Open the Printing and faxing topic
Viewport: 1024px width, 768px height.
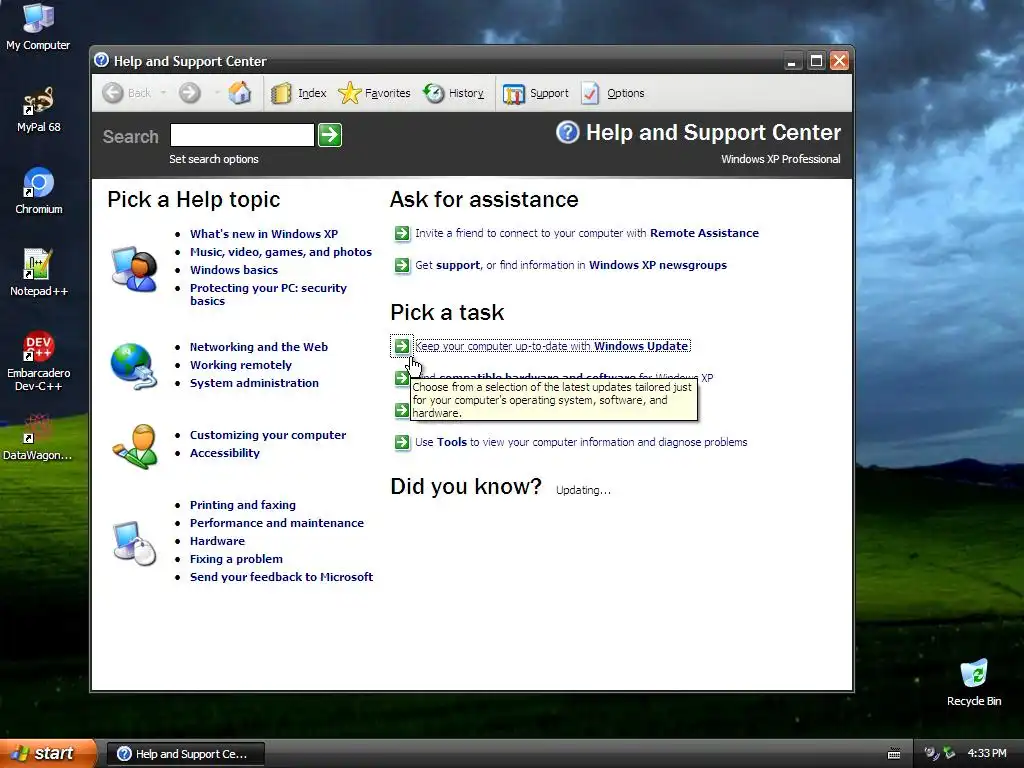pos(242,505)
